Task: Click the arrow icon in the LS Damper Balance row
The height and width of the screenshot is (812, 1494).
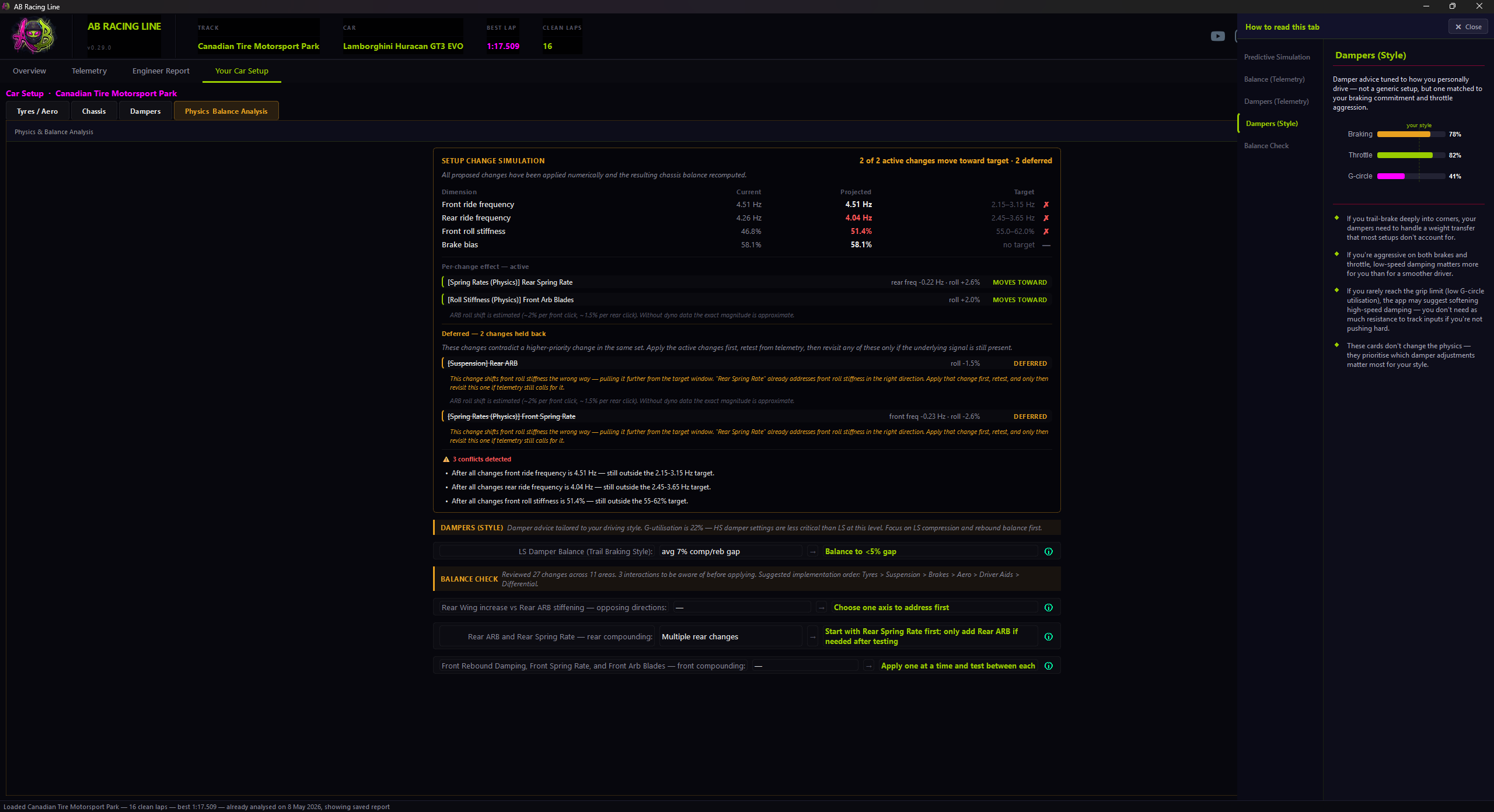Action: click(812, 551)
